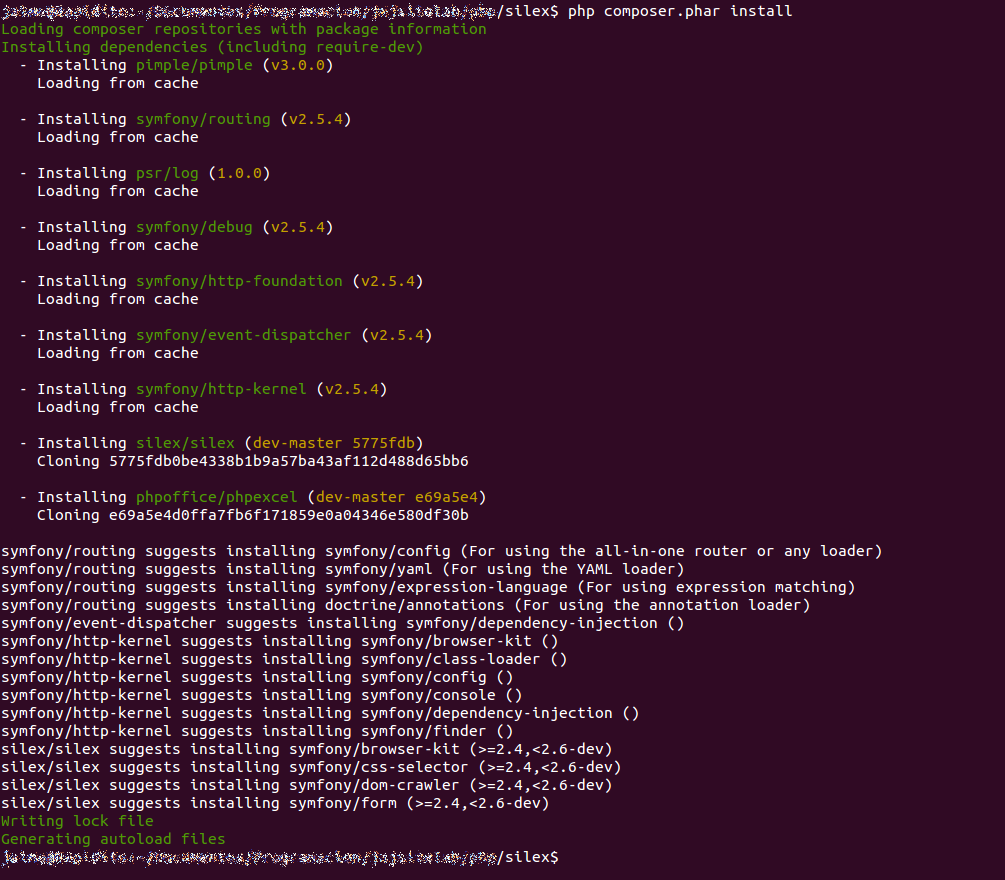Click the 'phpoffice/phpexcel' package name
Screen dimensions: 1005x880
[x=217, y=496]
